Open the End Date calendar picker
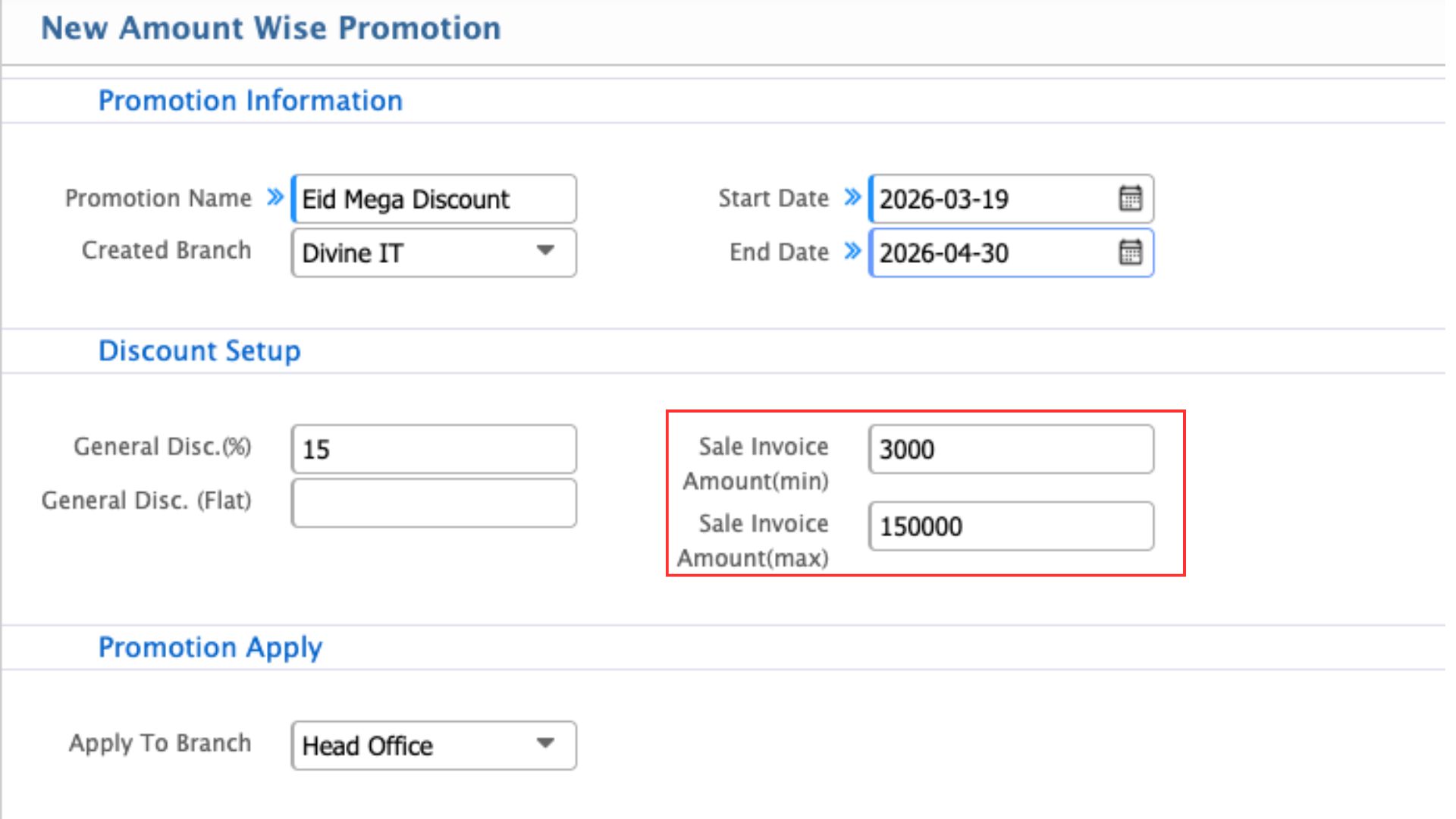The image size is (1456, 819). pyautogui.click(x=1130, y=253)
